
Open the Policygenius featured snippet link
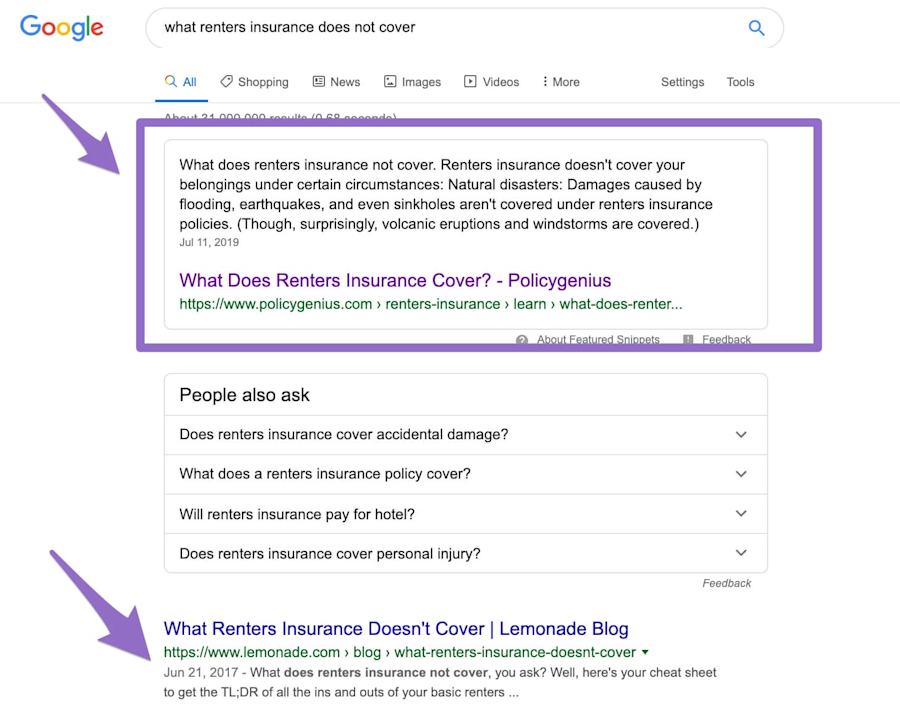(394, 280)
